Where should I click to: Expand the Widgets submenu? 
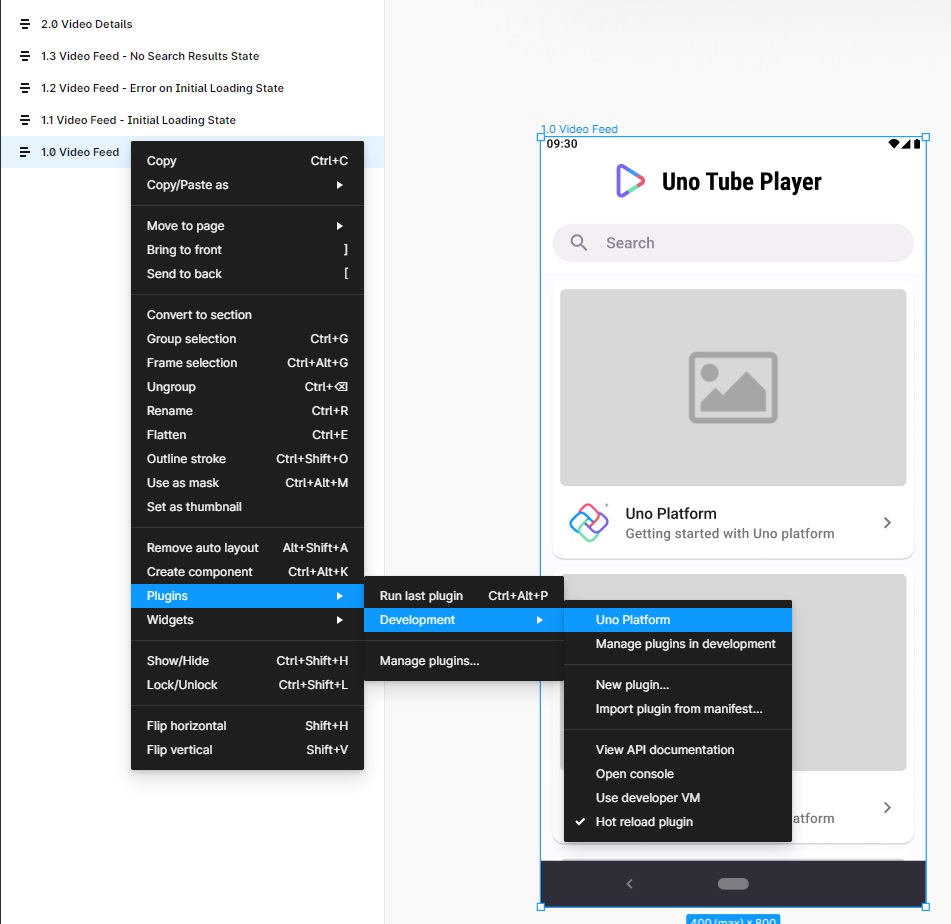pos(170,620)
